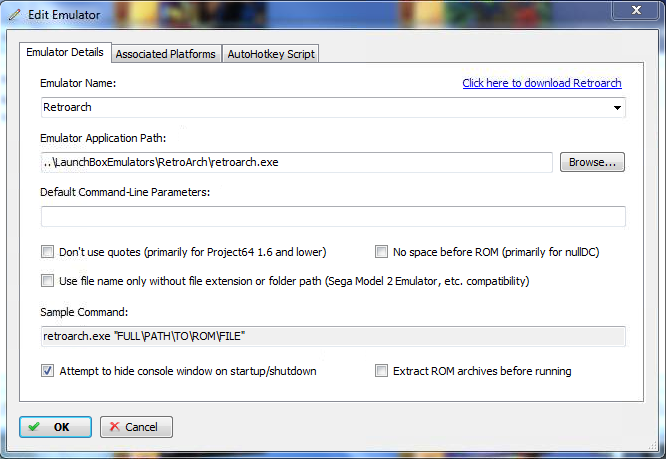Click the pencil icon in title bar
666x459 pixels.
pyautogui.click(x=15, y=15)
